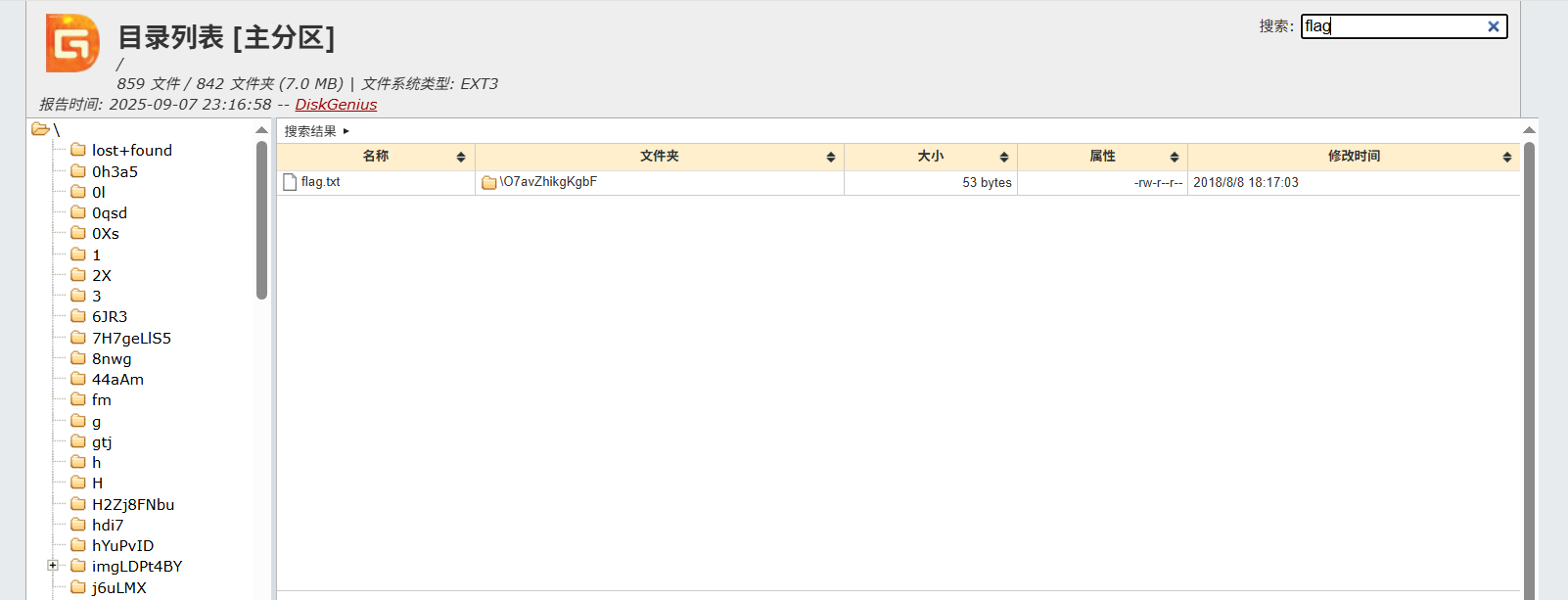
Task: Expand the imgLDPt4BY folder node
Action: pos(52,565)
